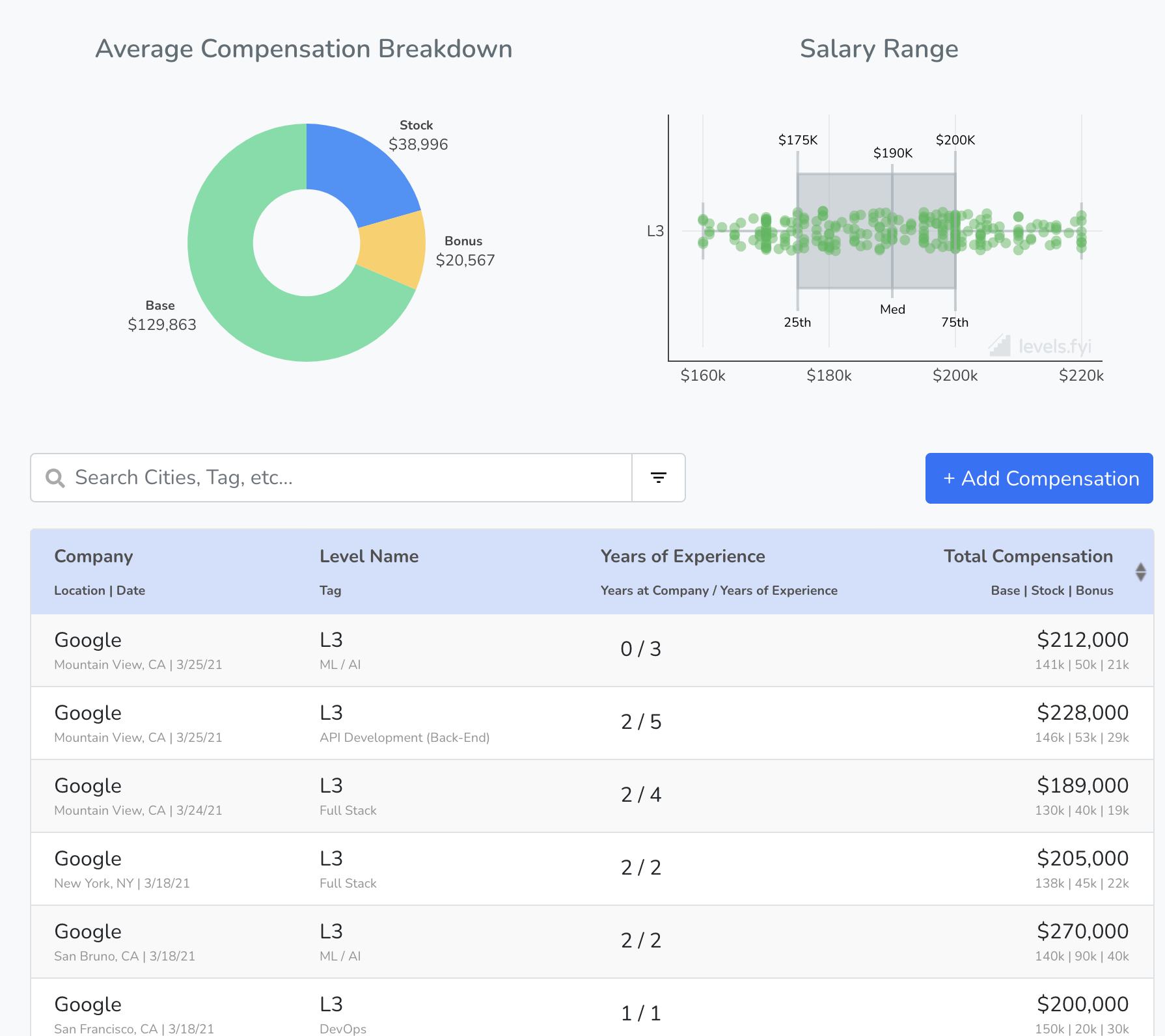
Task: Click San Francisco, CA | 3/18/21 location
Action: pyautogui.click(x=134, y=1029)
